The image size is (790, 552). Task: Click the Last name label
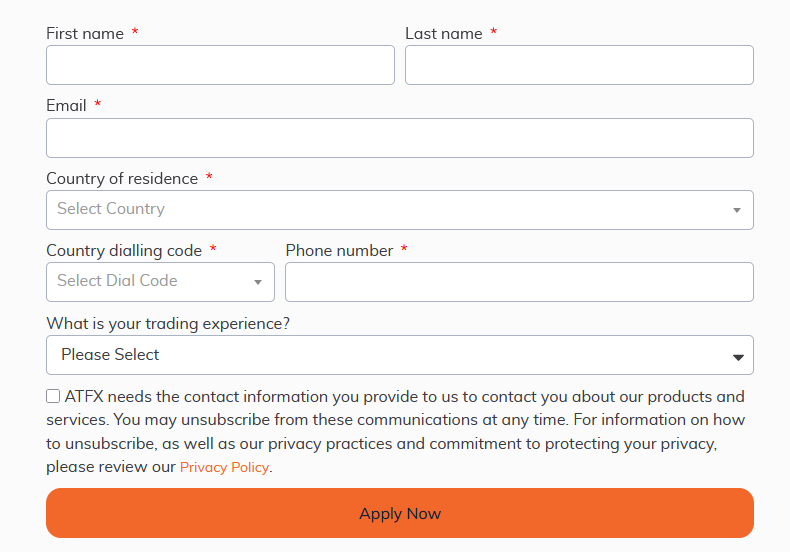(444, 34)
